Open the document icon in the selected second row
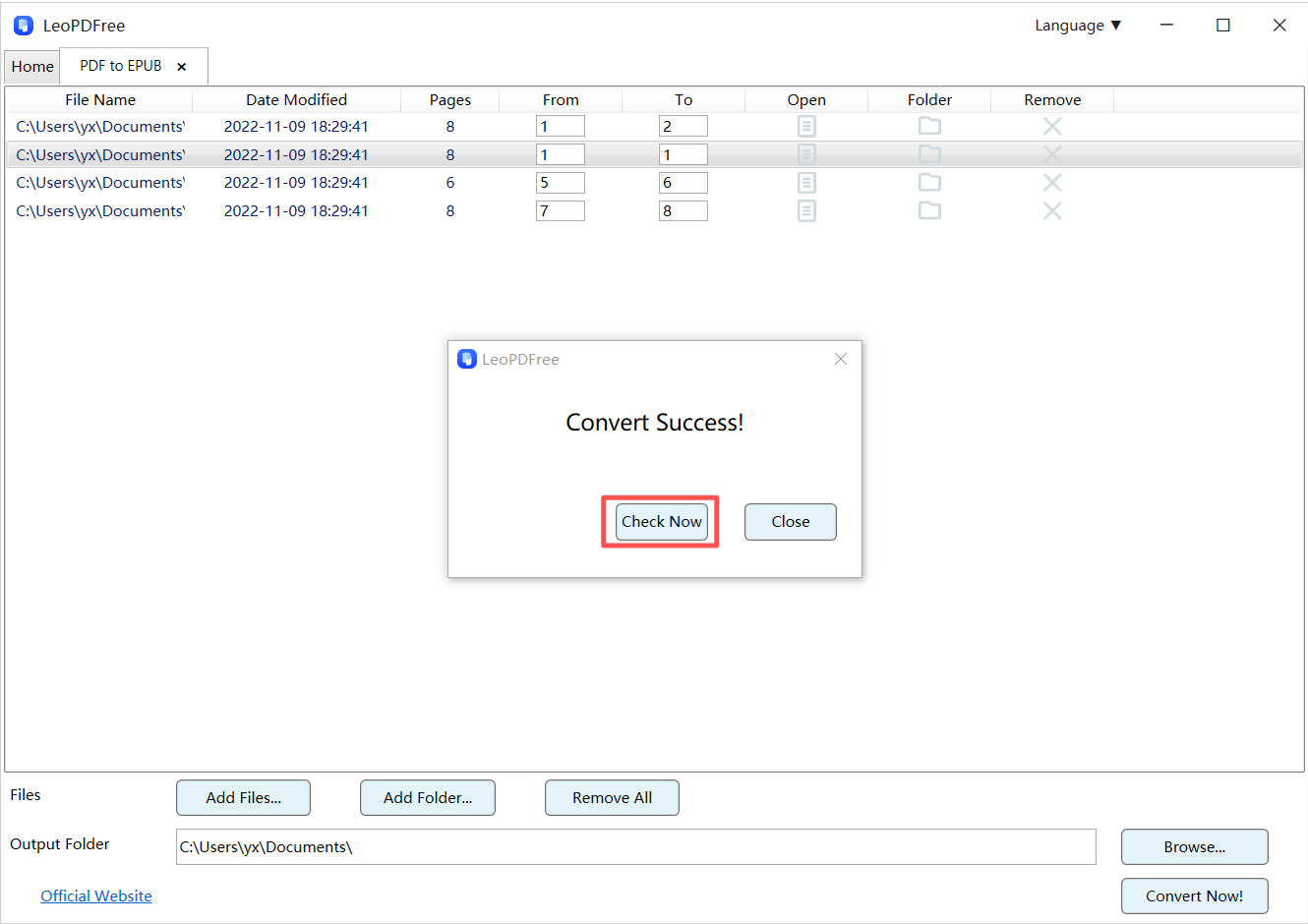 [x=806, y=154]
